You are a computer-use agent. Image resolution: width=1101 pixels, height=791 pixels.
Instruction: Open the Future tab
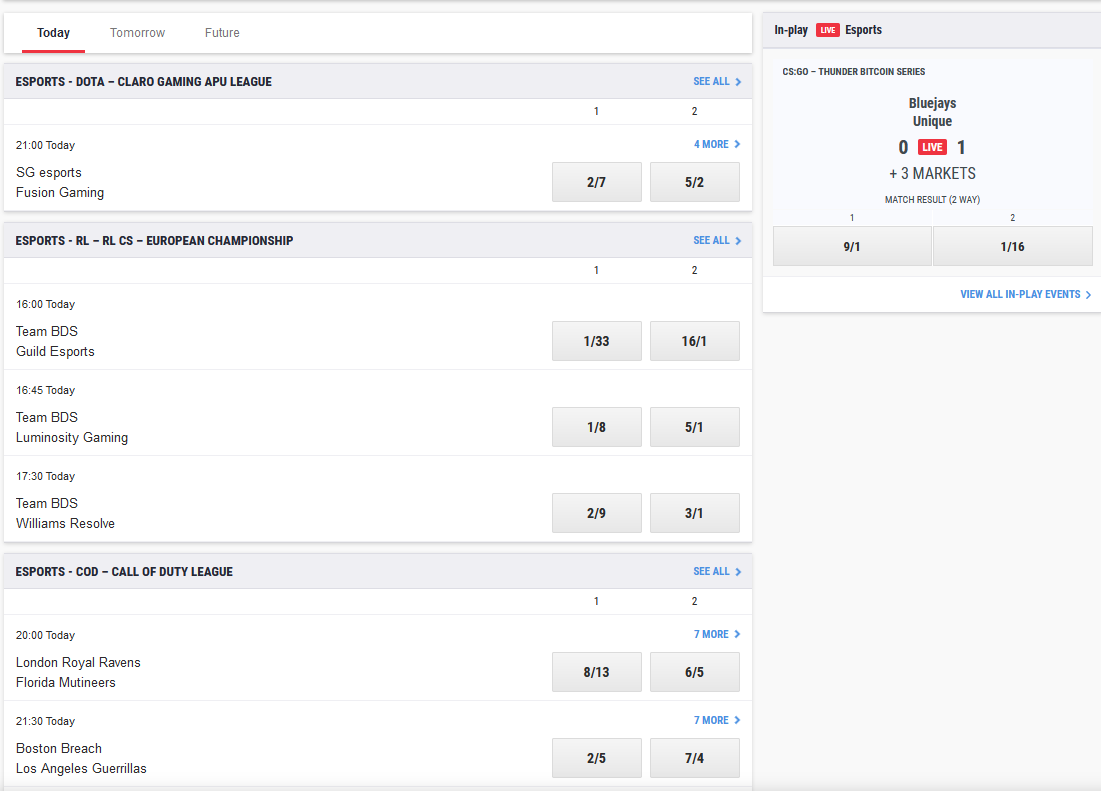pos(222,33)
